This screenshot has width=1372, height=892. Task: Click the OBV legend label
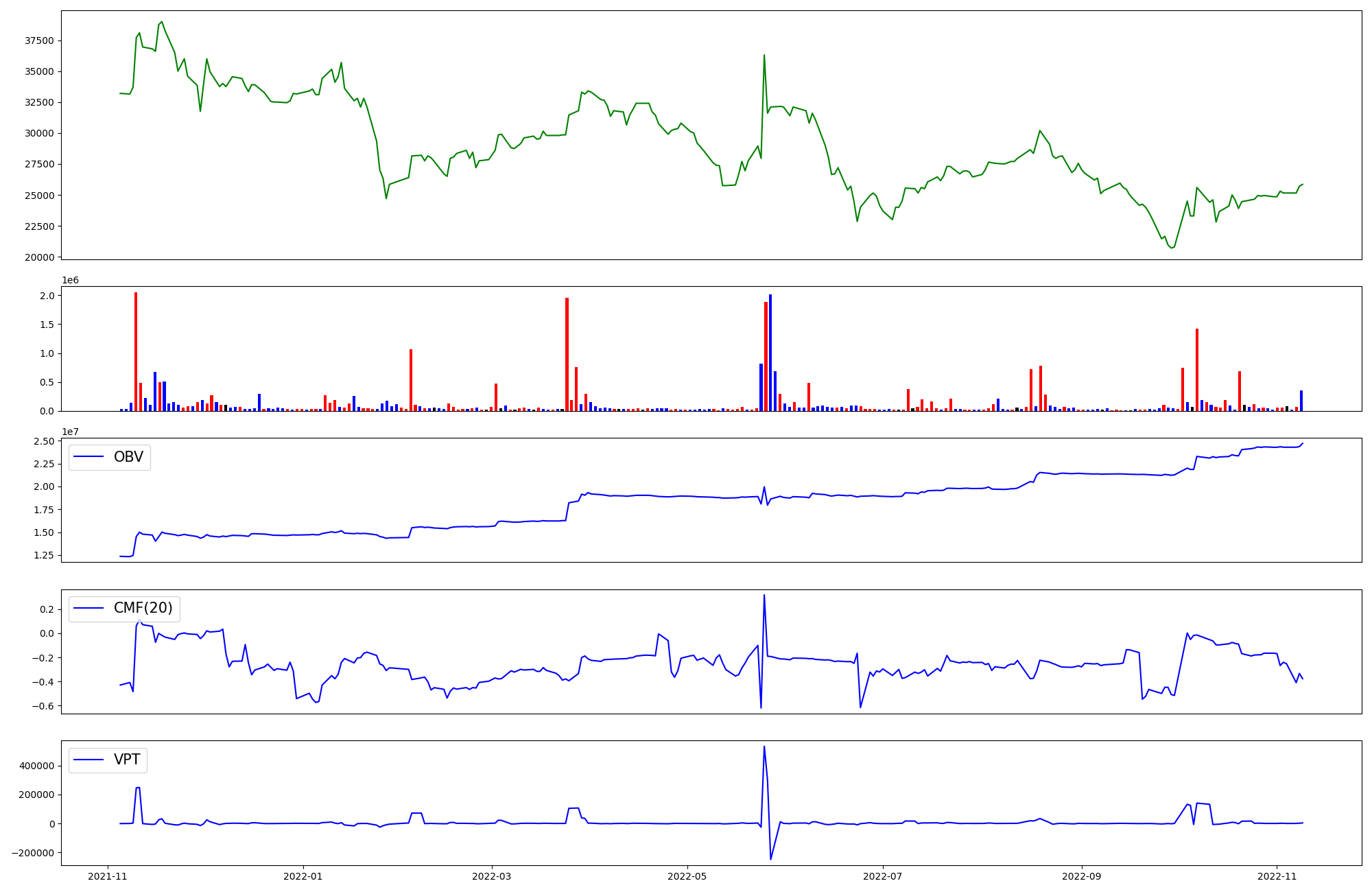pos(128,457)
